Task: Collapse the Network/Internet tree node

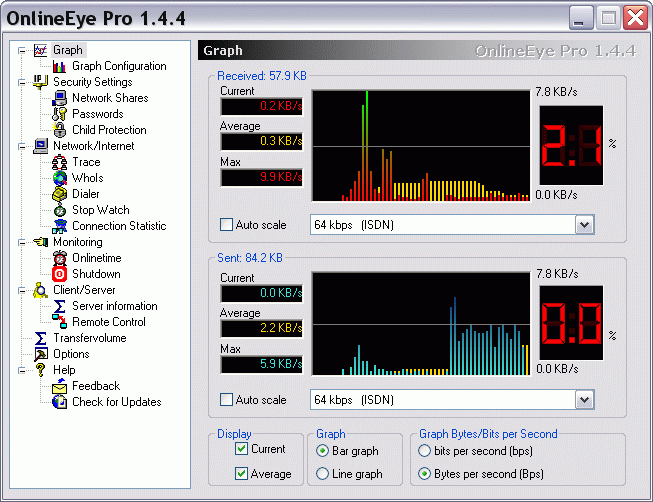Action: (22, 146)
